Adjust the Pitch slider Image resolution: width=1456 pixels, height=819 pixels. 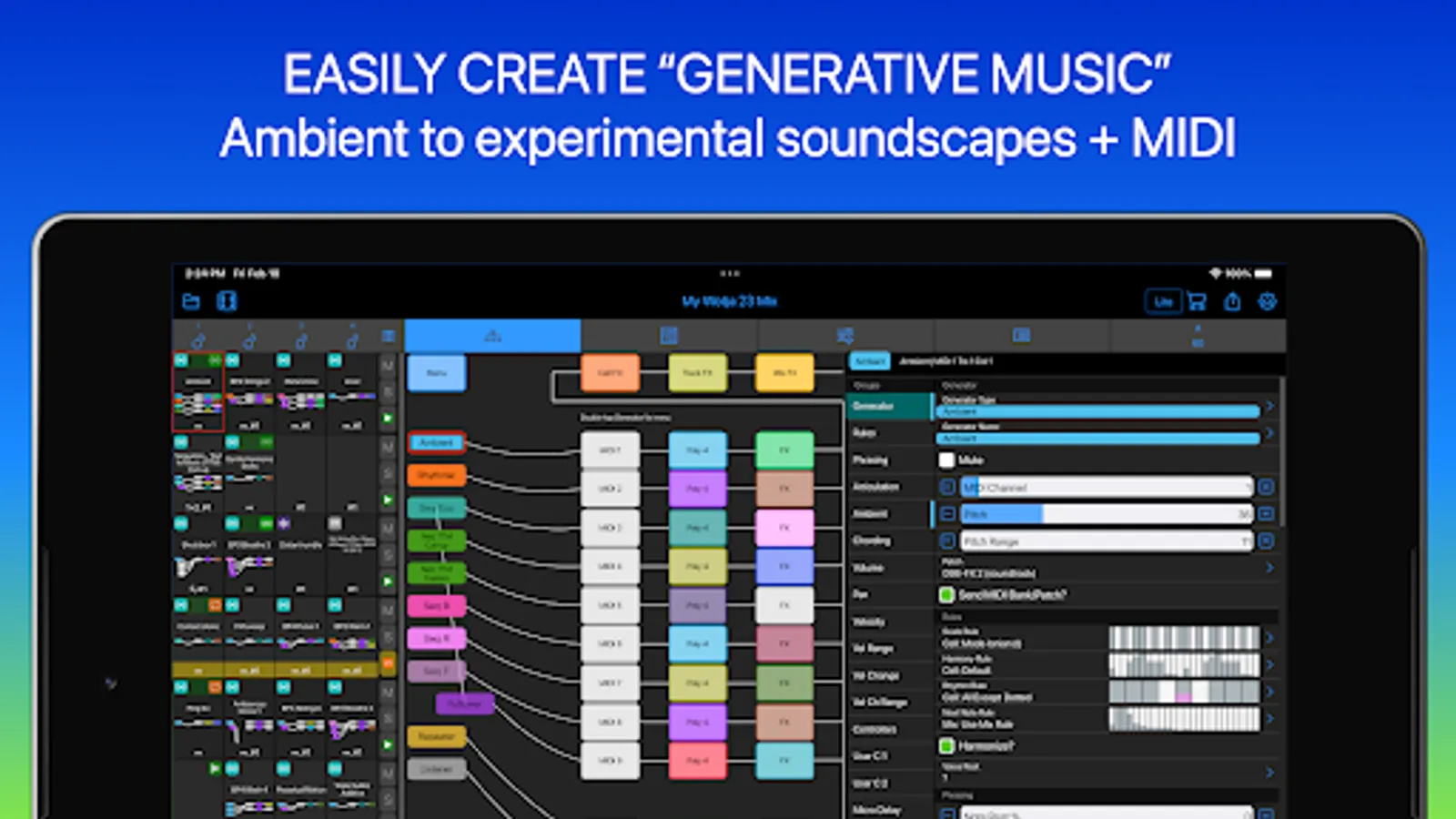pyautogui.click(x=1106, y=514)
